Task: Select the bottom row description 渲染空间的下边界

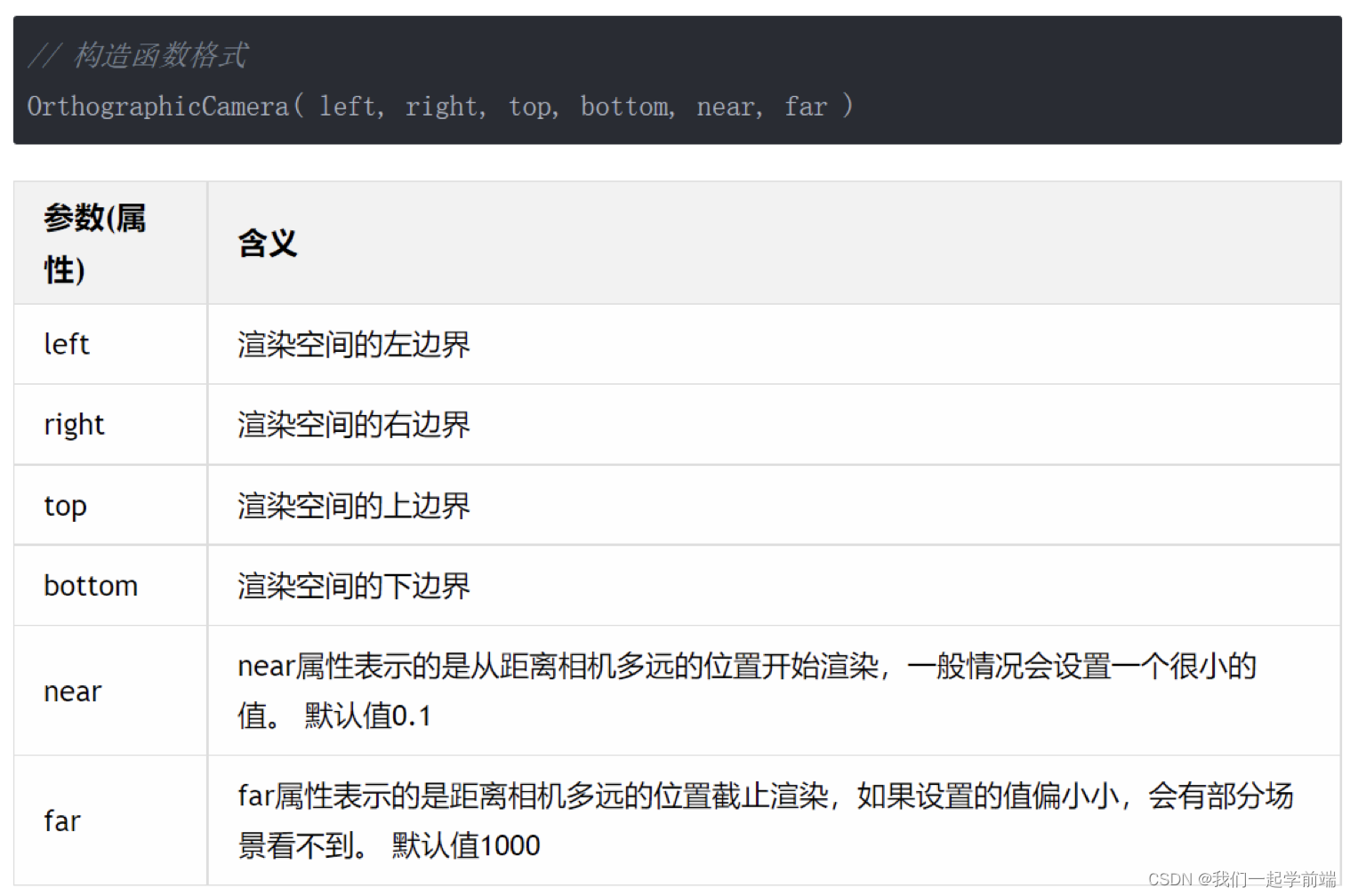Action: point(352,586)
